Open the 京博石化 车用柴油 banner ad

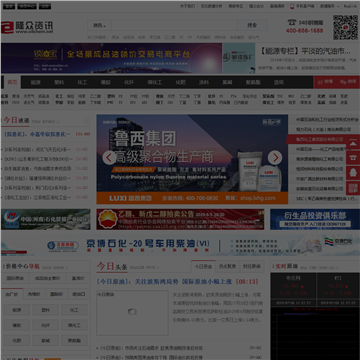(180, 245)
